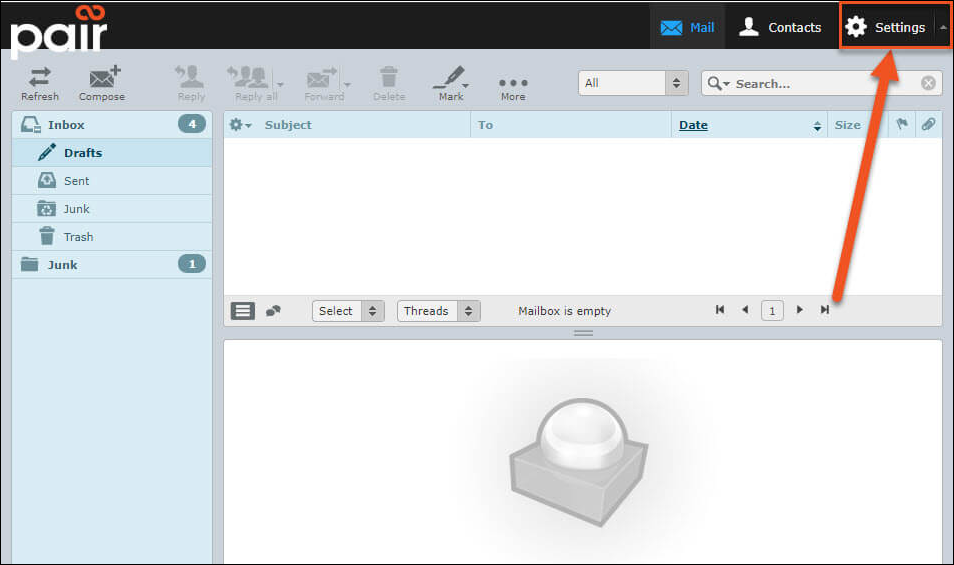
Task: Open the Junk subfolder under Inbox
Action: pos(112,209)
